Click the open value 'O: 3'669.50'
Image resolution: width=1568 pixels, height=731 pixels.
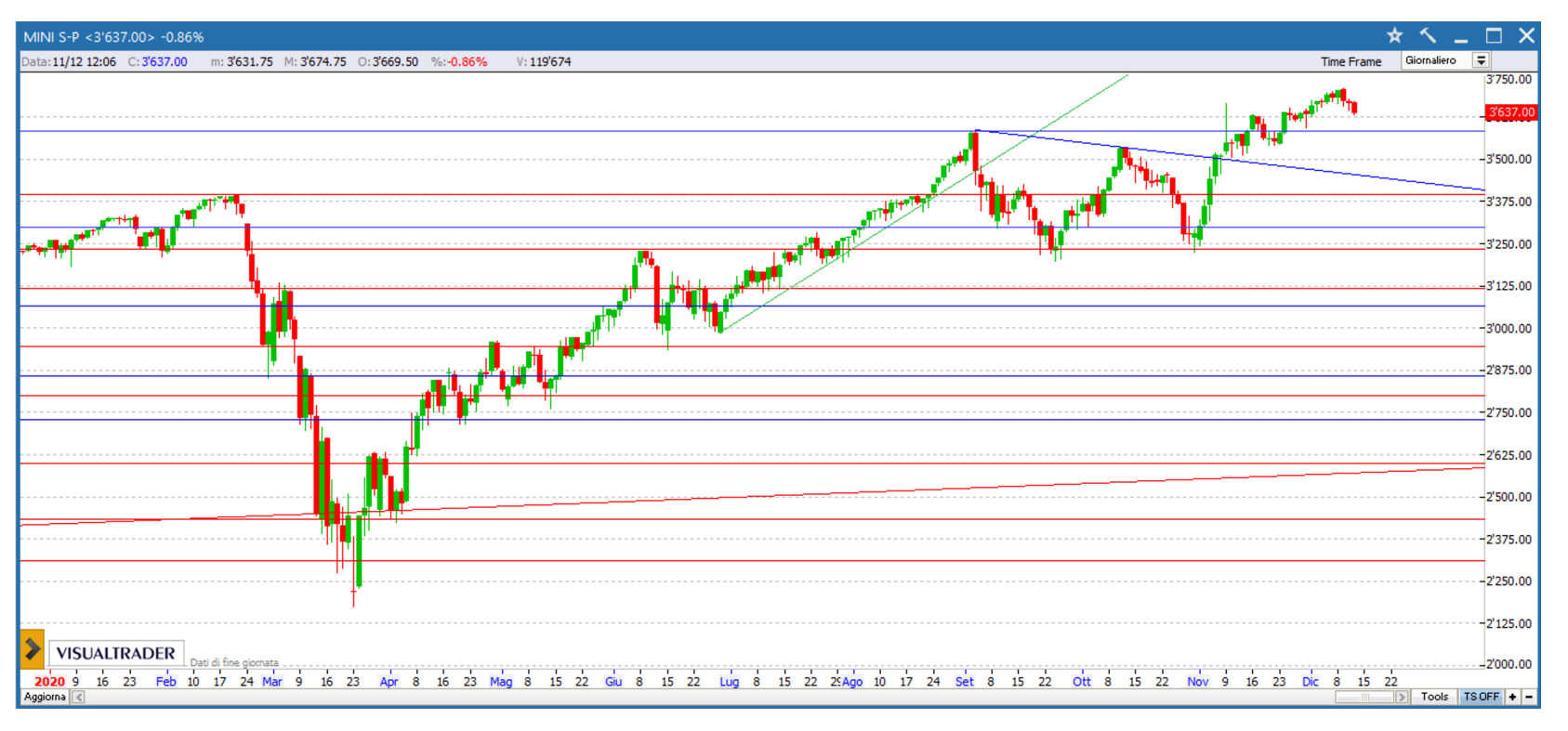[388, 61]
